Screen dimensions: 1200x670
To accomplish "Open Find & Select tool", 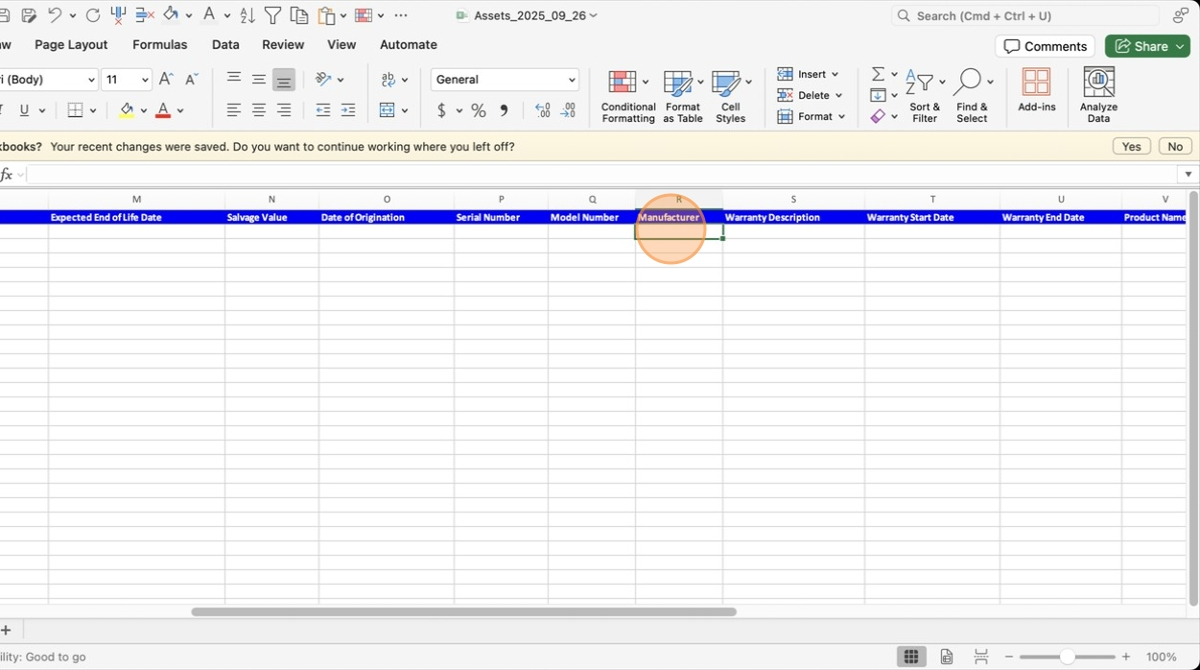I will point(971,96).
